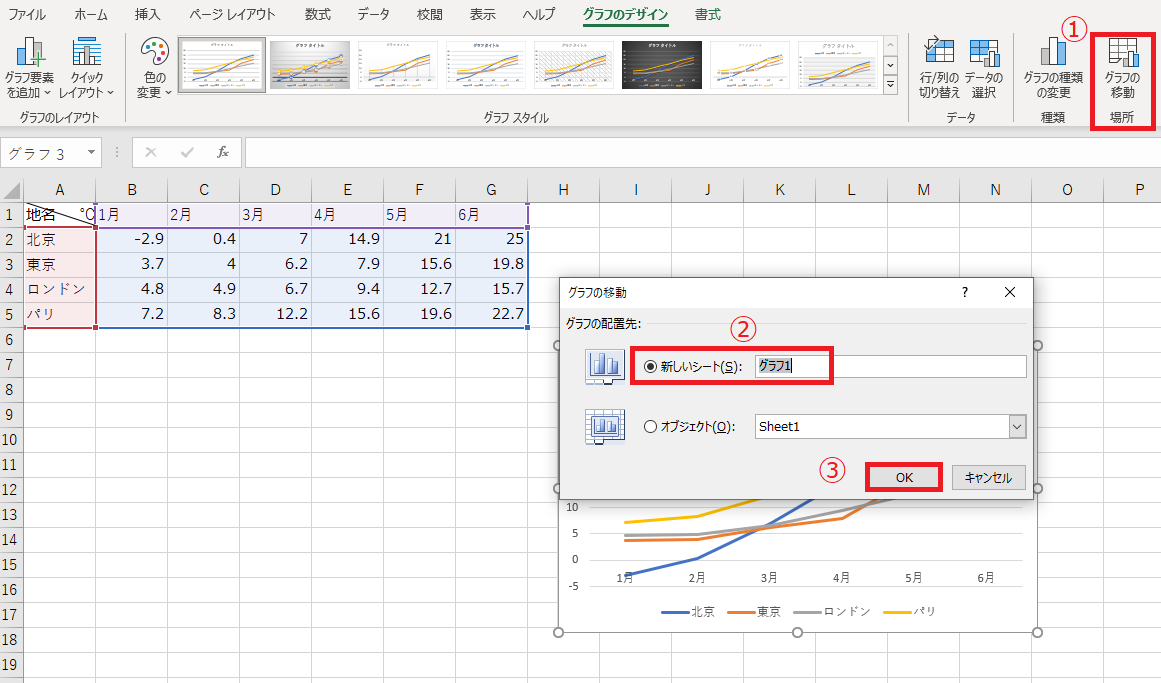
Task: Open the ホーム tab
Action: (x=91, y=14)
